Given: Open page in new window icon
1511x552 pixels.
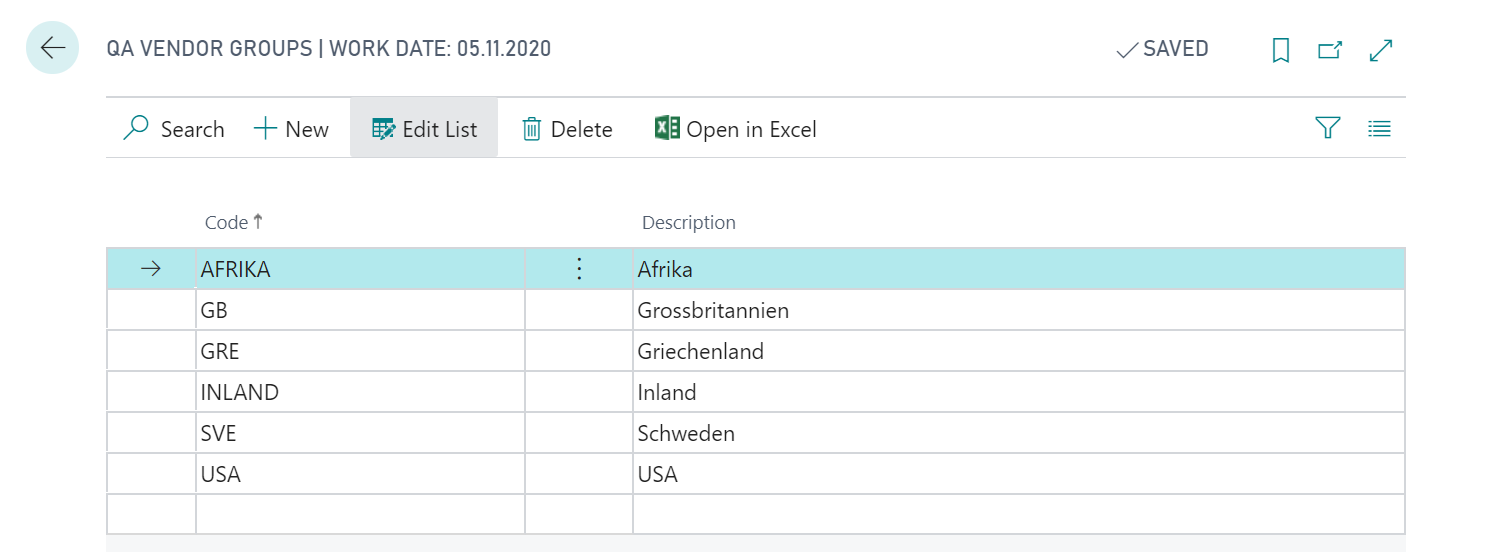Looking at the screenshot, I should 1330,50.
